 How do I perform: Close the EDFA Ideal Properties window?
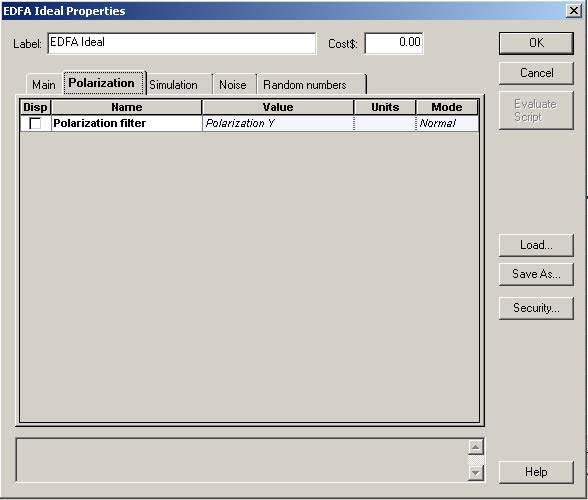coord(574,11)
